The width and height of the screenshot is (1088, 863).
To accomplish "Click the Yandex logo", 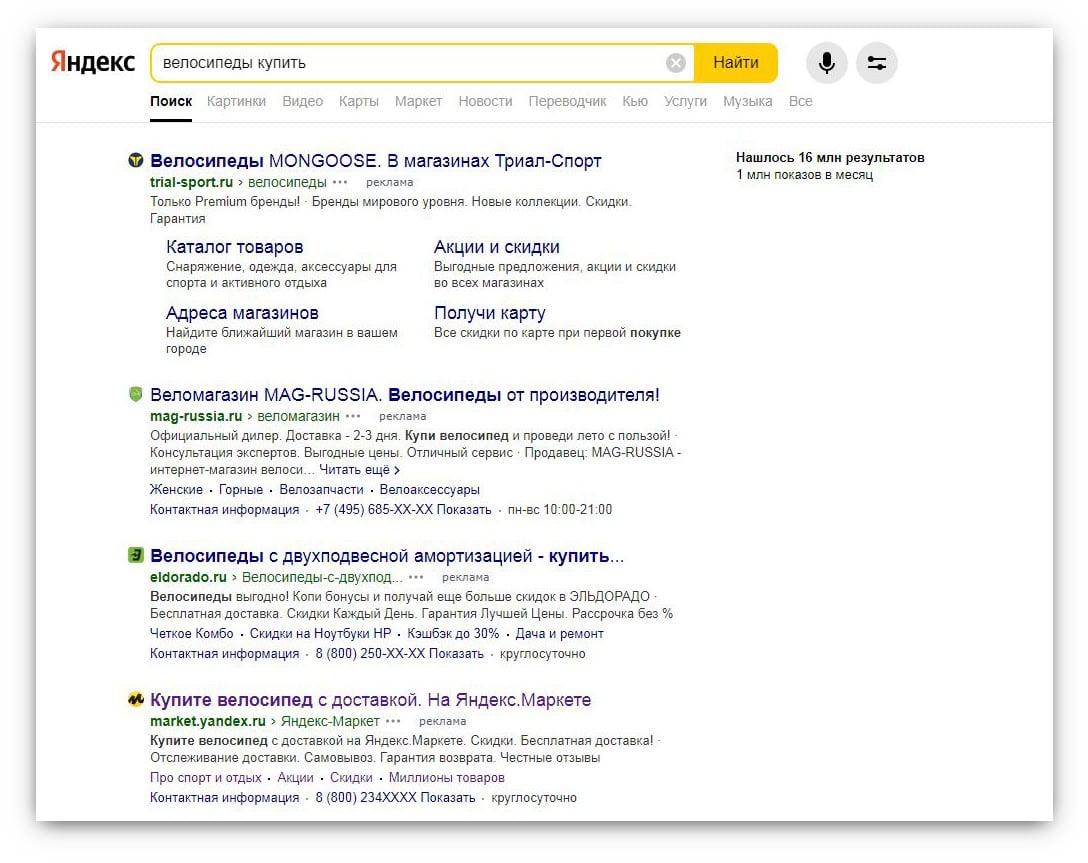I will point(93,62).
